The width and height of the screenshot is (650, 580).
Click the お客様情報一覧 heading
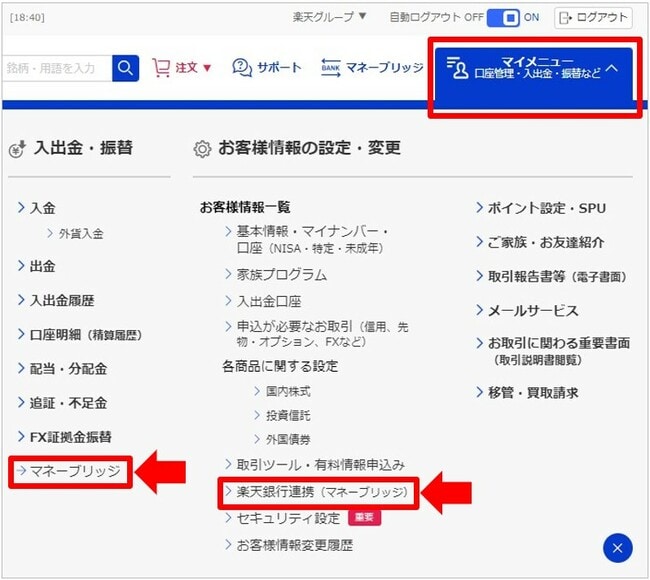pos(245,207)
